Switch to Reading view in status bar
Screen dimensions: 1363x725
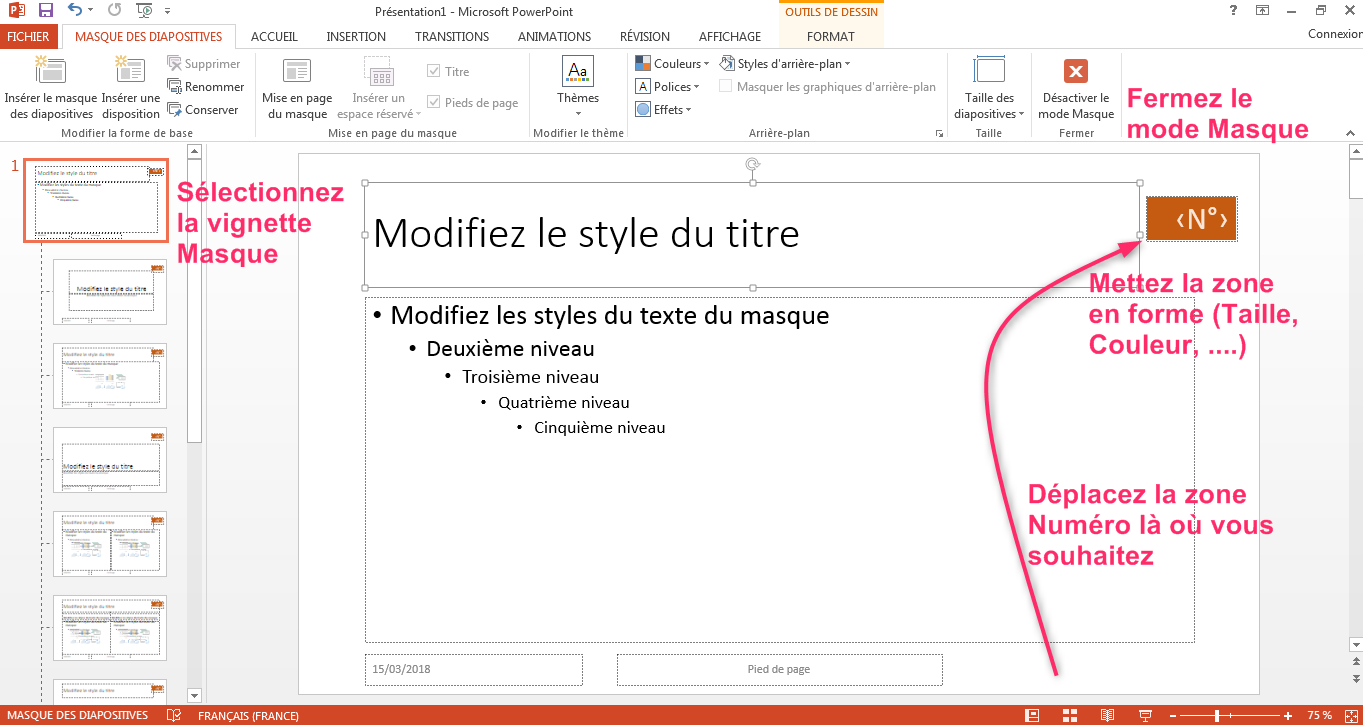coord(1107,715)
